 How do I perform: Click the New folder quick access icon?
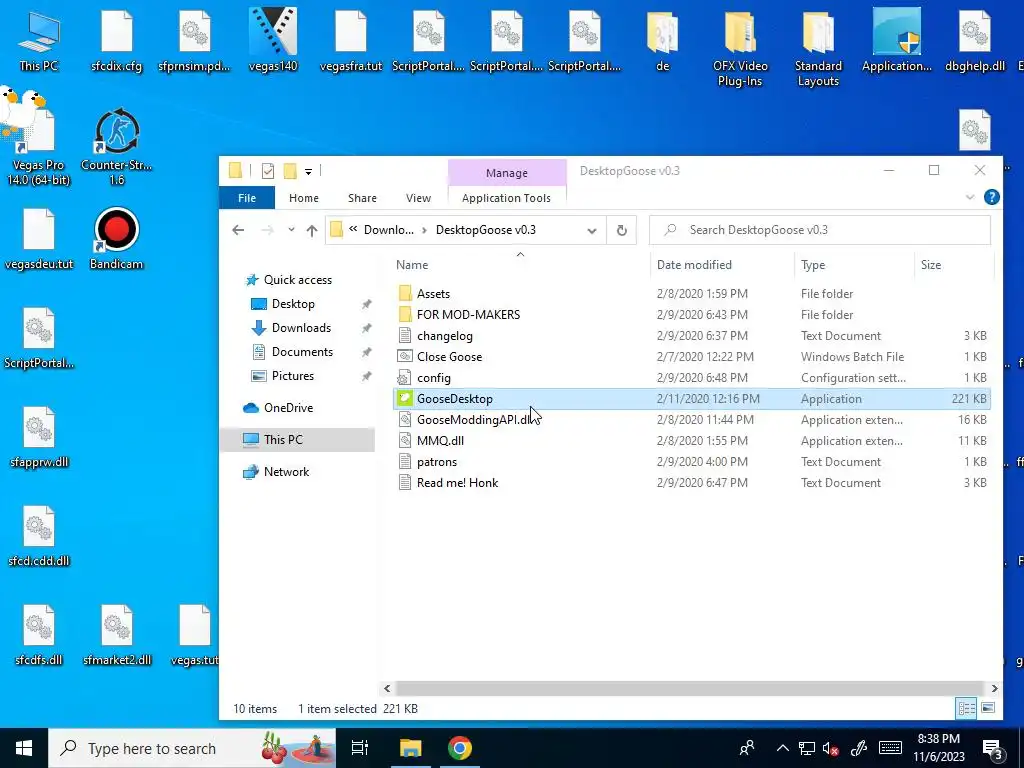(290, 171)
